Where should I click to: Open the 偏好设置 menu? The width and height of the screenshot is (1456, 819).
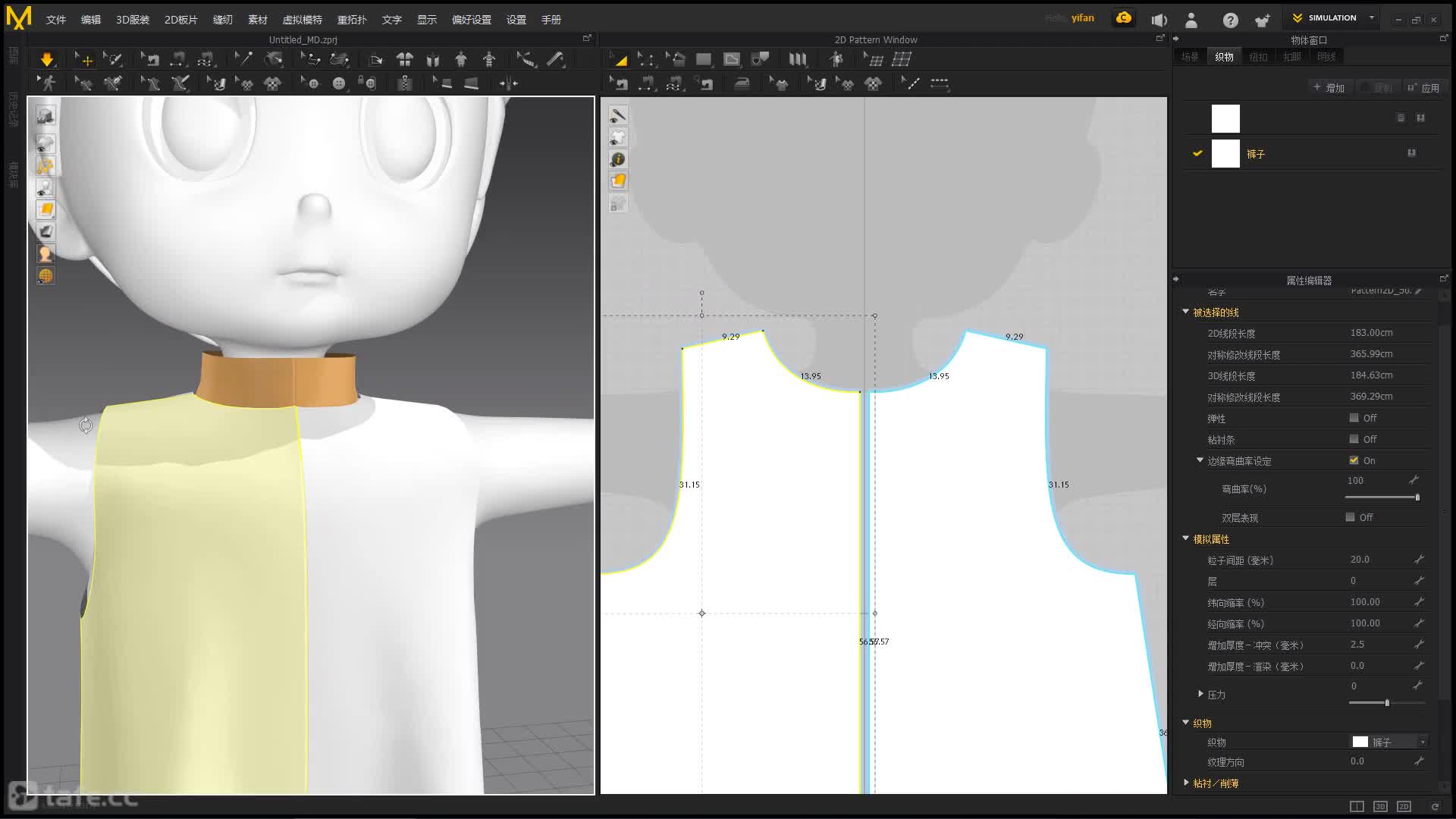tap(472, 20)
